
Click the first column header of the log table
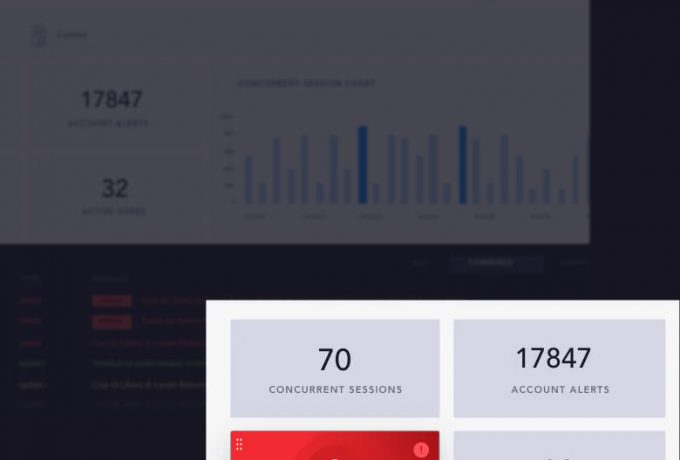pyautogui.click(x=30, y=279)
